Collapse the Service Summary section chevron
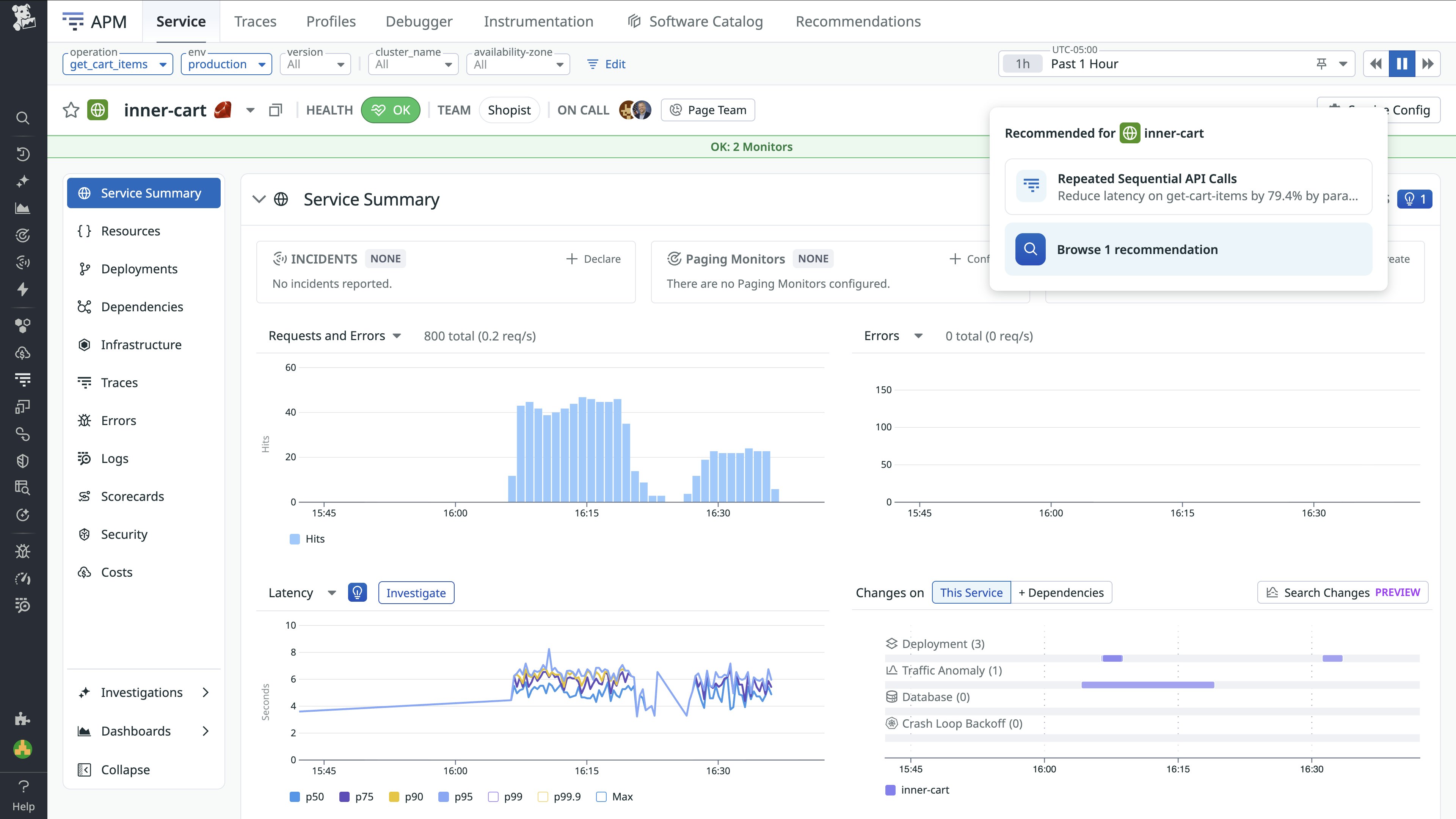 pos(259,199)
